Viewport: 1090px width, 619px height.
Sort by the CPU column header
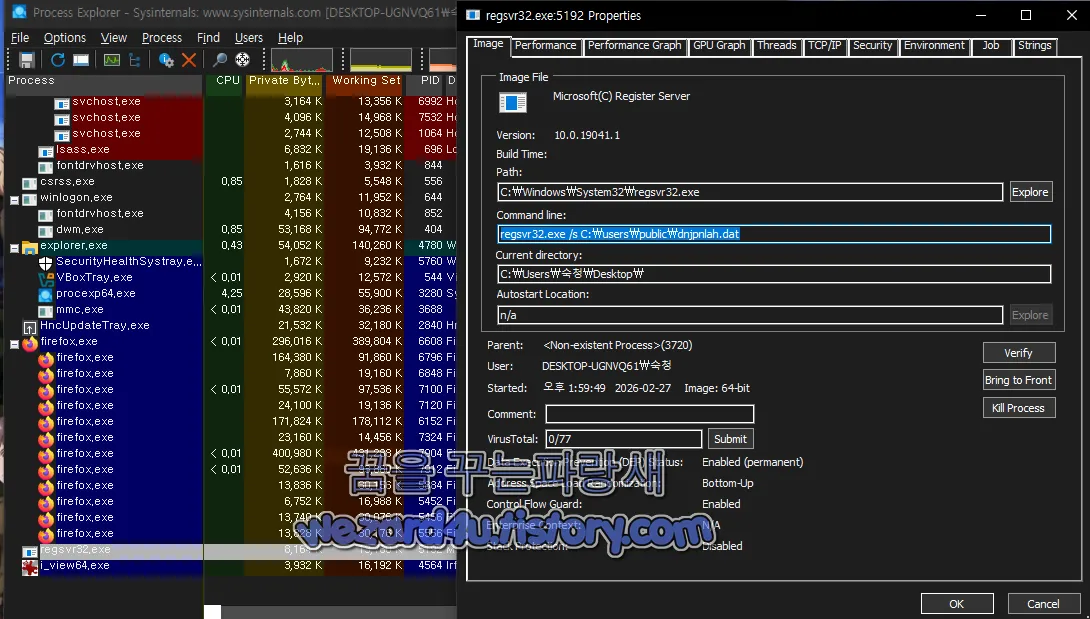point(225,81)
